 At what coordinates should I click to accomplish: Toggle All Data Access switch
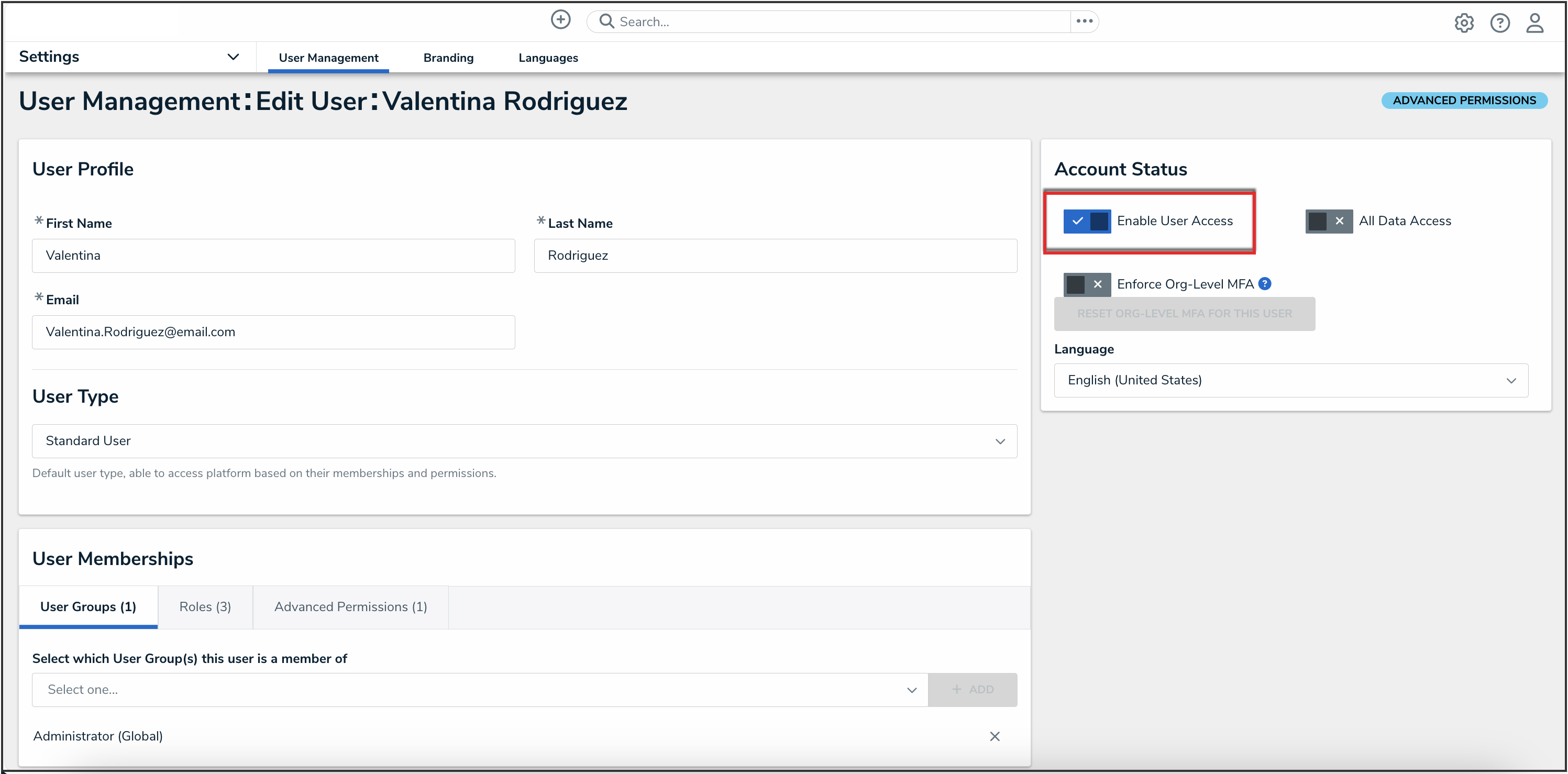point(1328,221)
